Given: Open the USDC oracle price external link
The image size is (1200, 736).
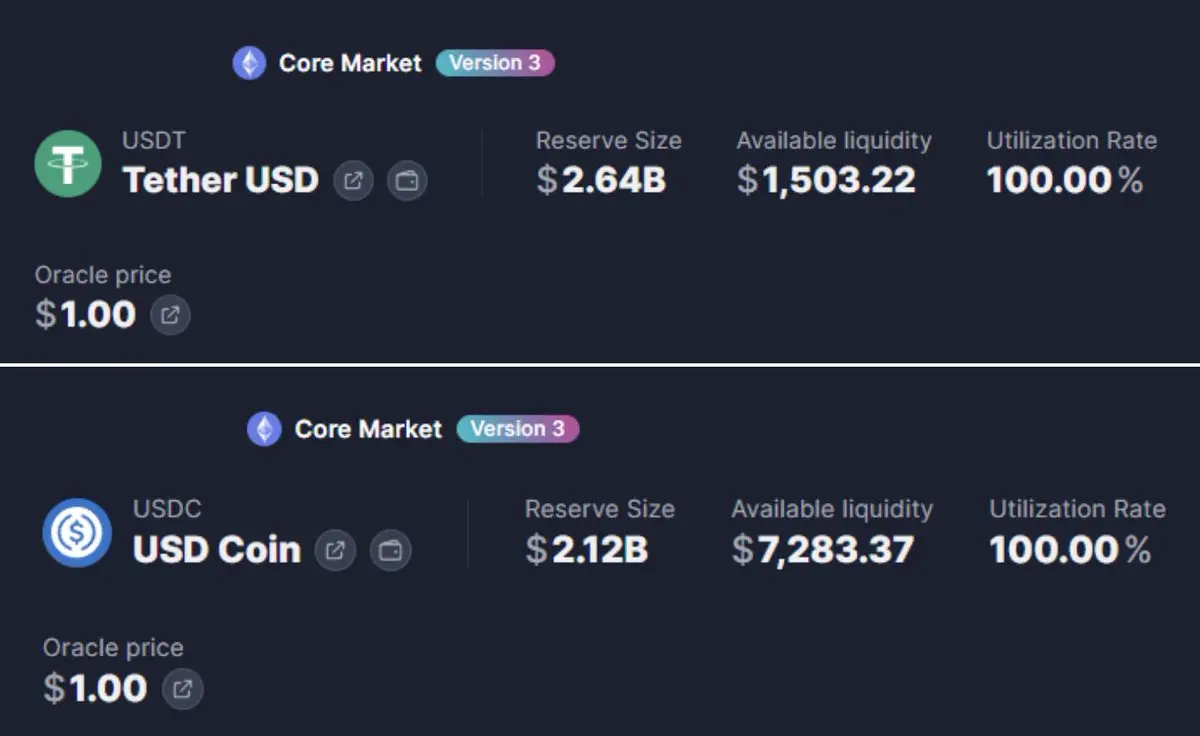Looking at the screenshot, I should click(x=183, y=689).
